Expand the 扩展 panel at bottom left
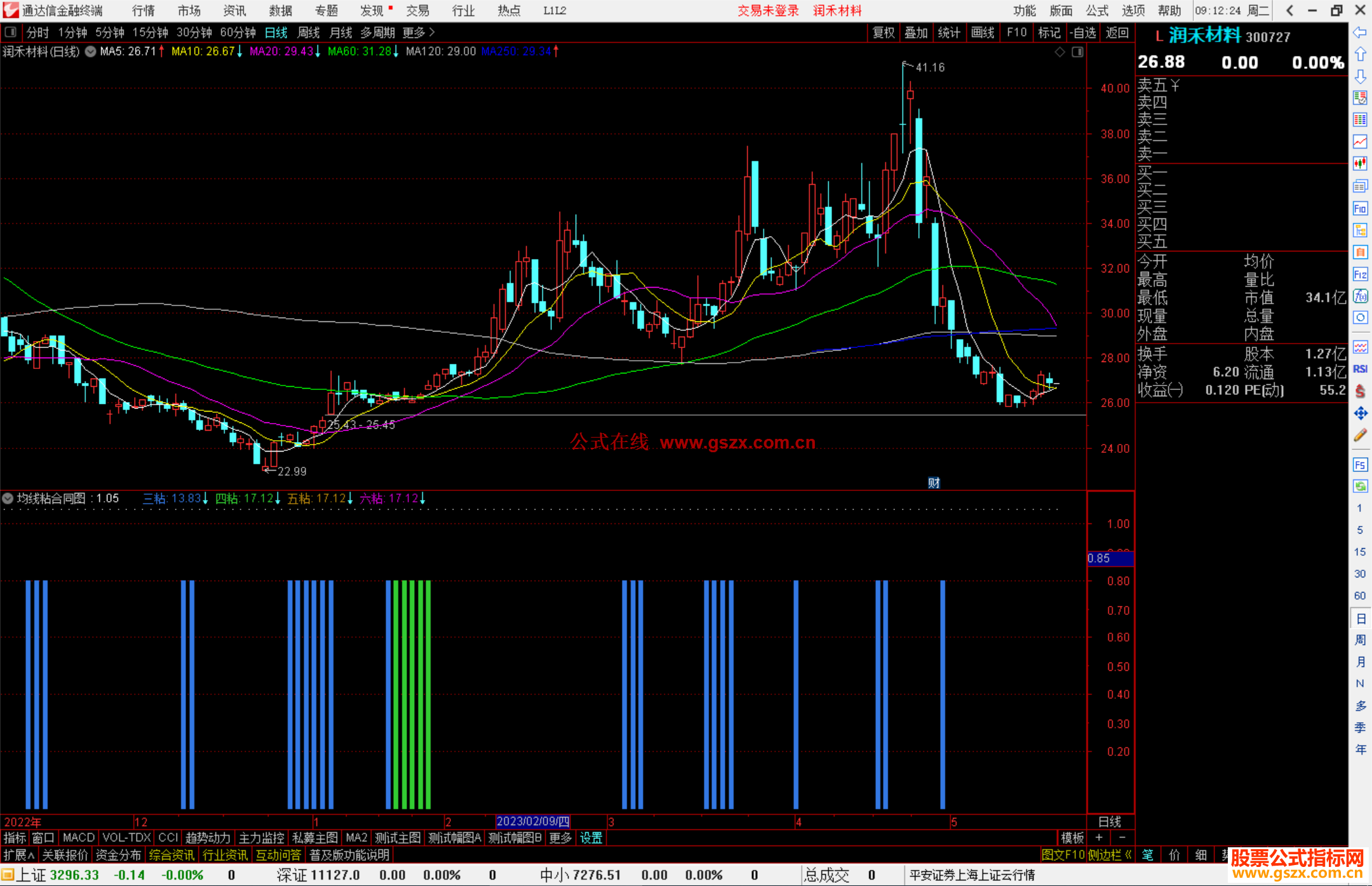The image size is (1372, 886). 18,855
